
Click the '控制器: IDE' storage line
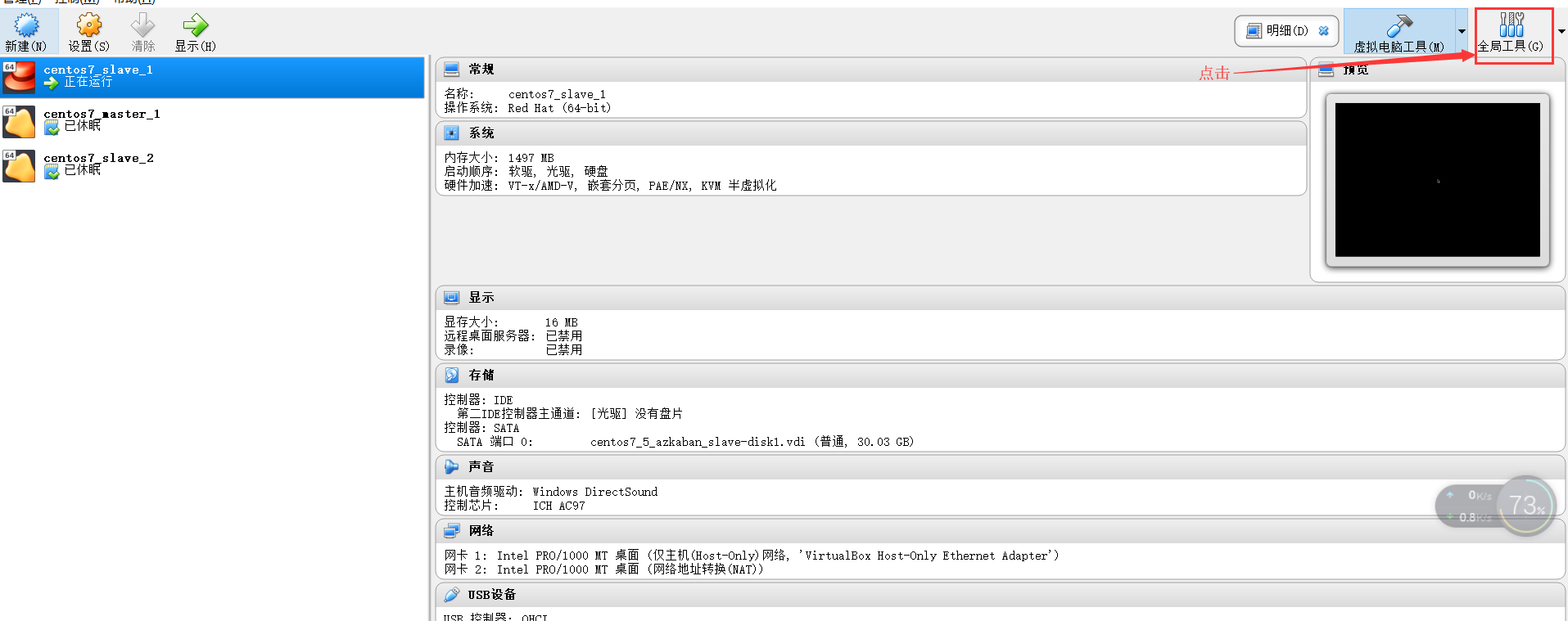(478, 400)
